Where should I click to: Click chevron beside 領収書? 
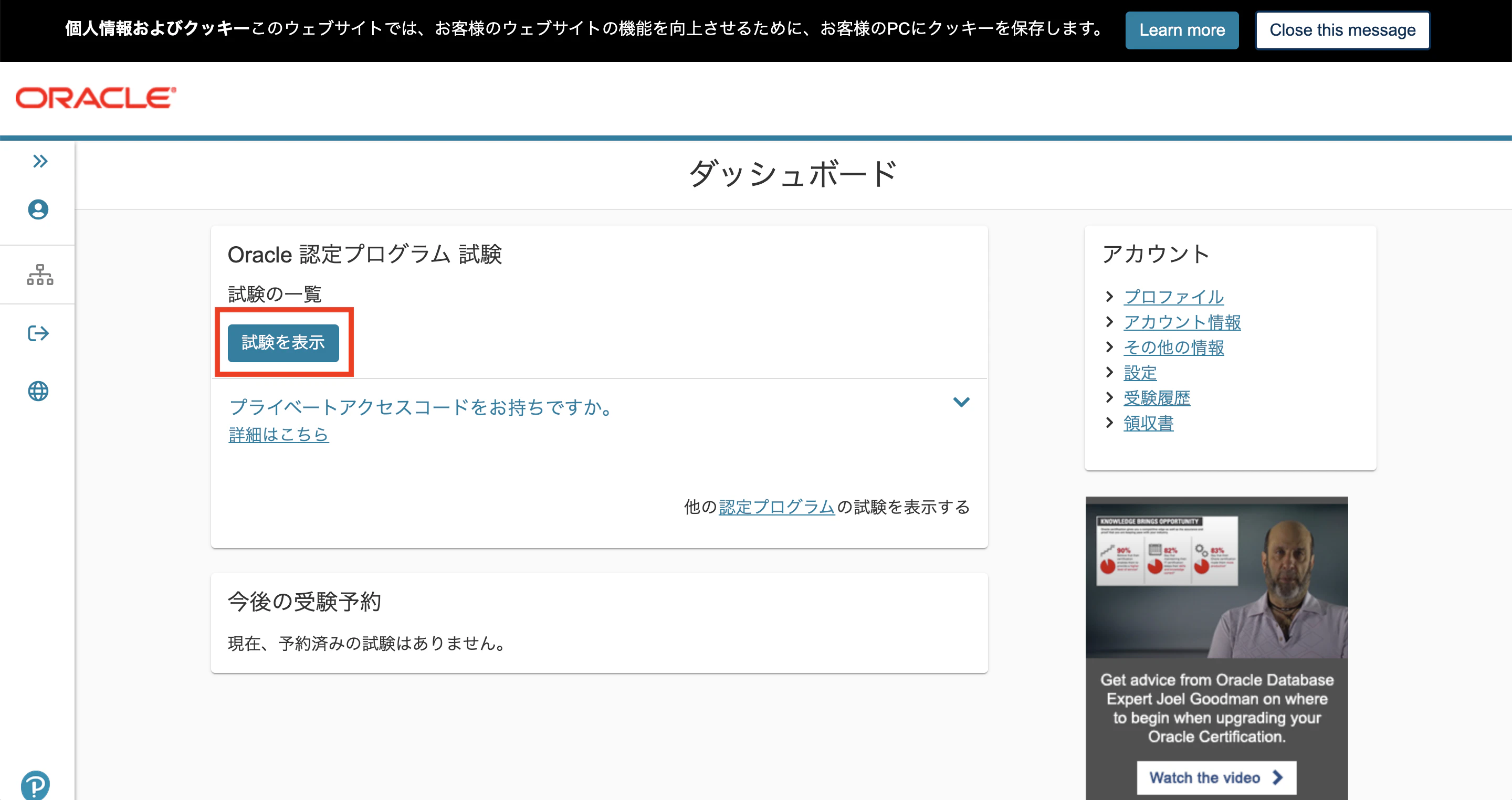(1109, 423)
